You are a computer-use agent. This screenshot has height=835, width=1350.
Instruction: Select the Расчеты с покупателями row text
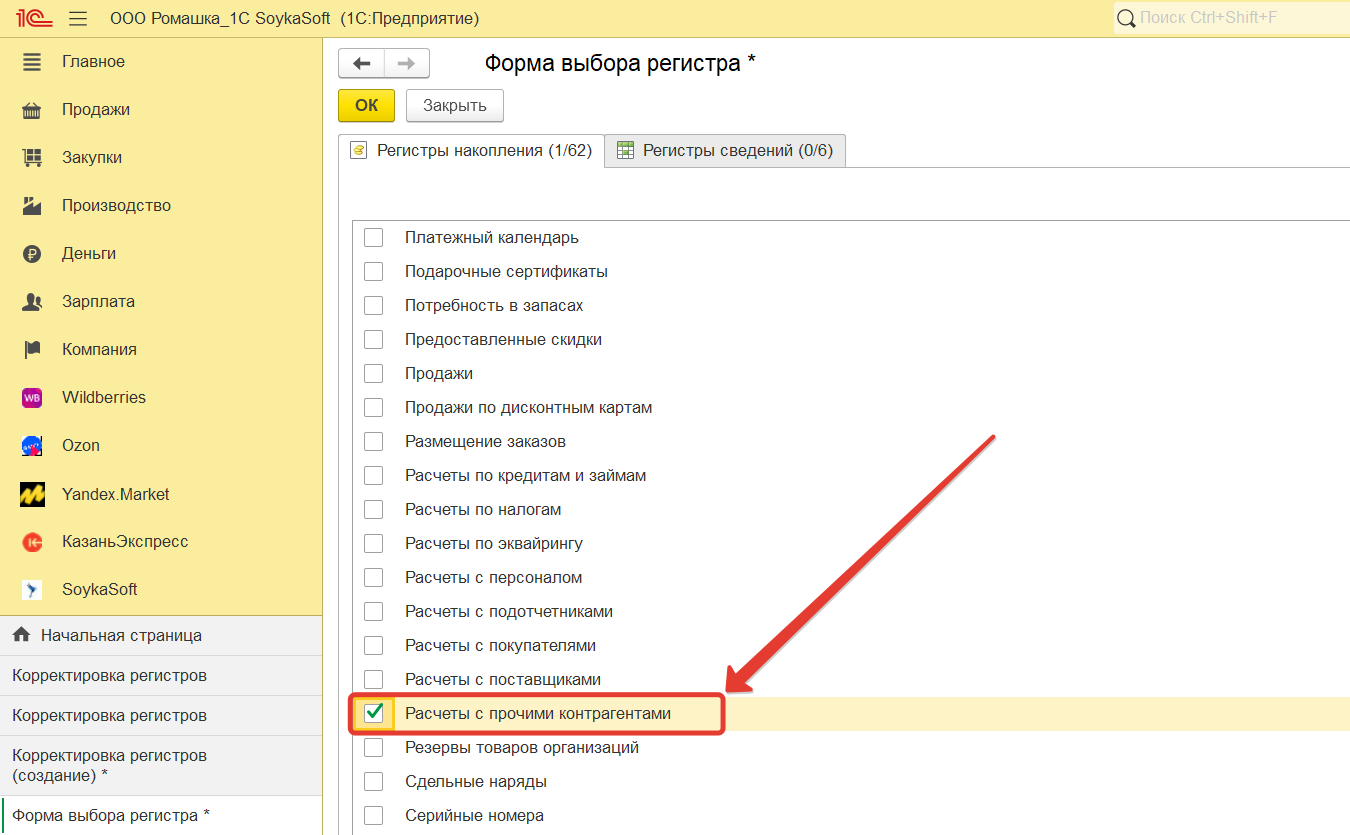click(x=500, y=646)
